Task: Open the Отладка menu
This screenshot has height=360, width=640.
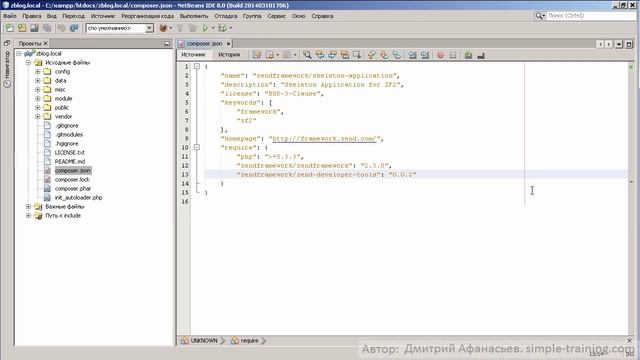Action: tap(226, 16)
